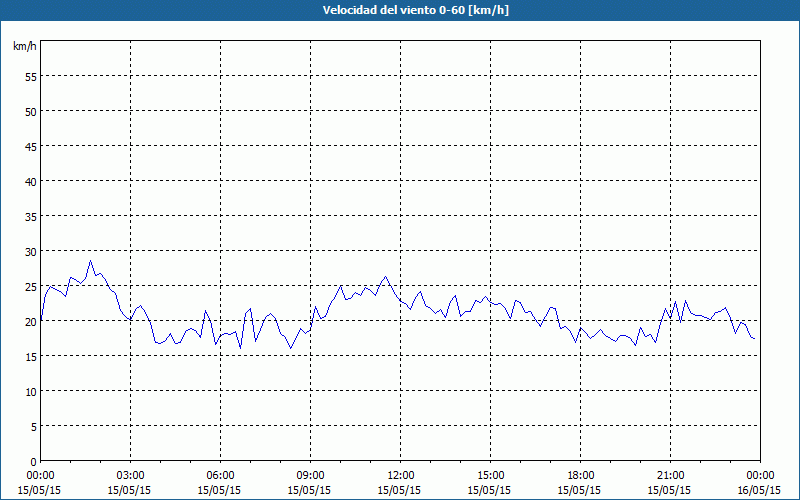Click the 15:00 time label
The image size is (800, 500).
pyautogui.click(x=490, y=476)
